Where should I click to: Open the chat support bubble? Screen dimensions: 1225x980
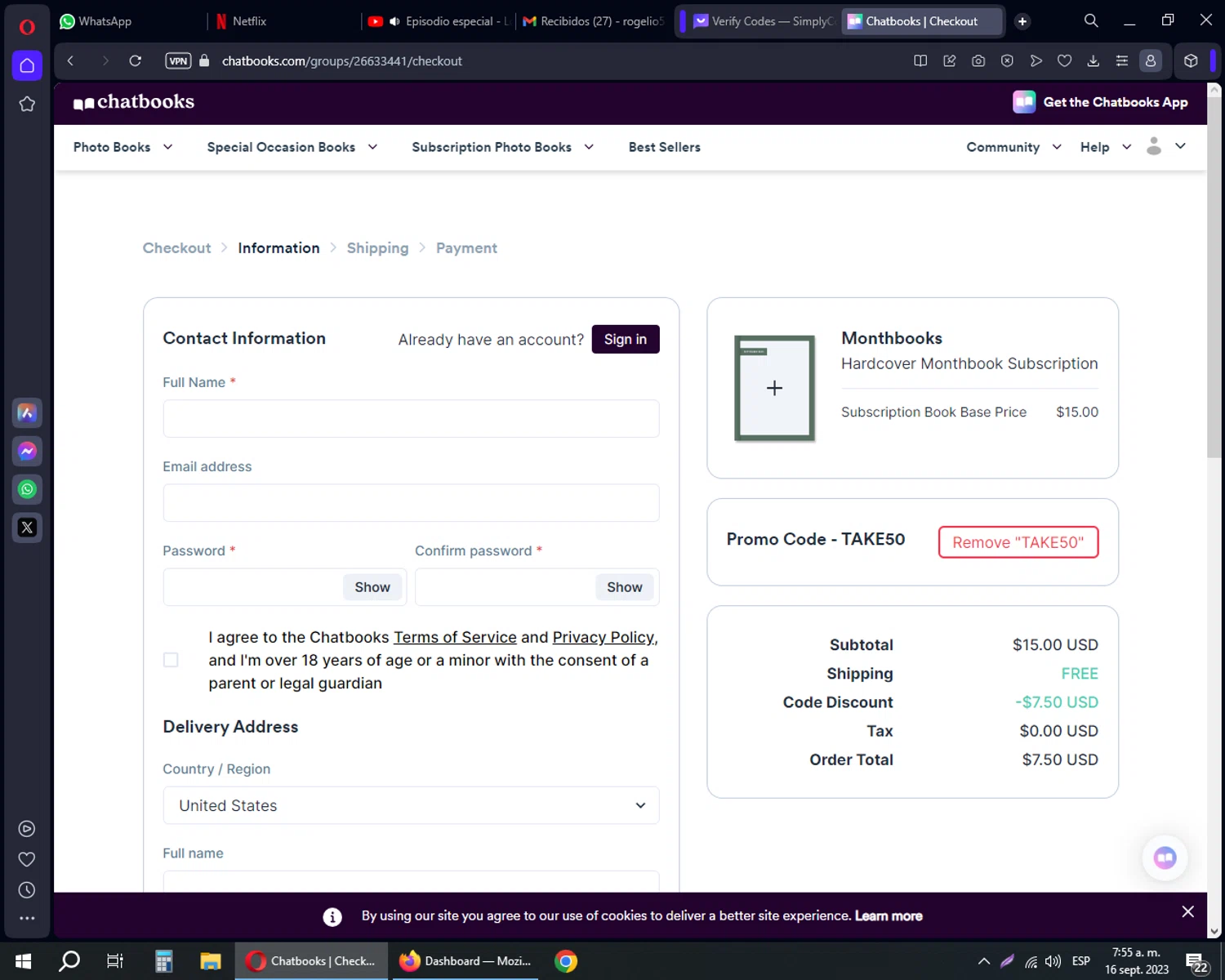click(1165, 857)
